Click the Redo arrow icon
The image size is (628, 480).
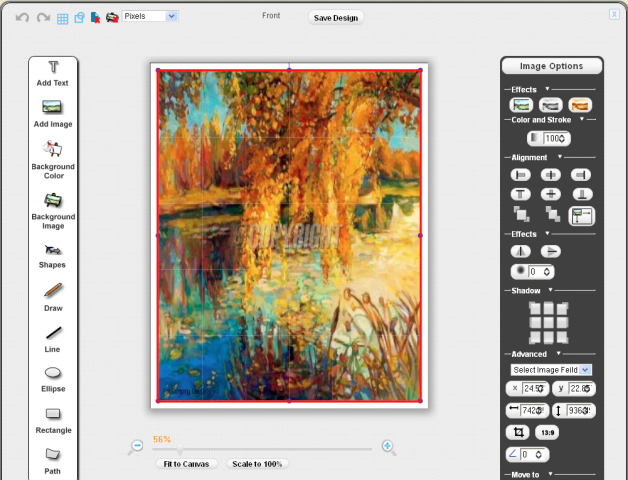(x=43, y=18)
